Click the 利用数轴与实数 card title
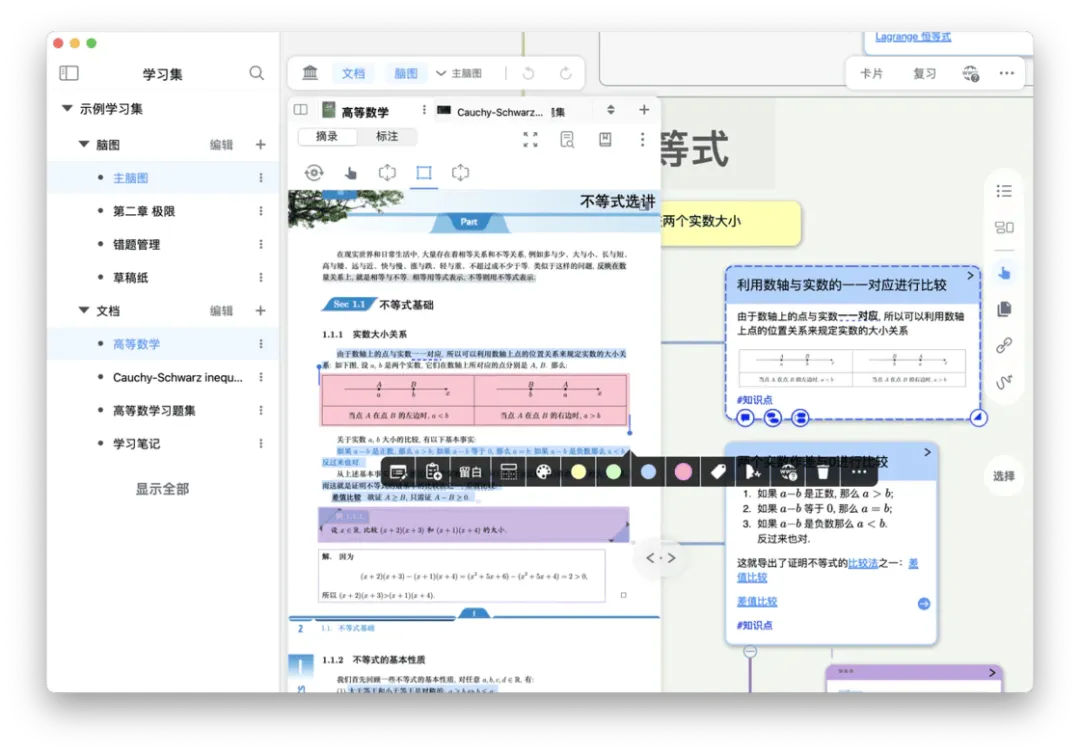 click(842, 284)
